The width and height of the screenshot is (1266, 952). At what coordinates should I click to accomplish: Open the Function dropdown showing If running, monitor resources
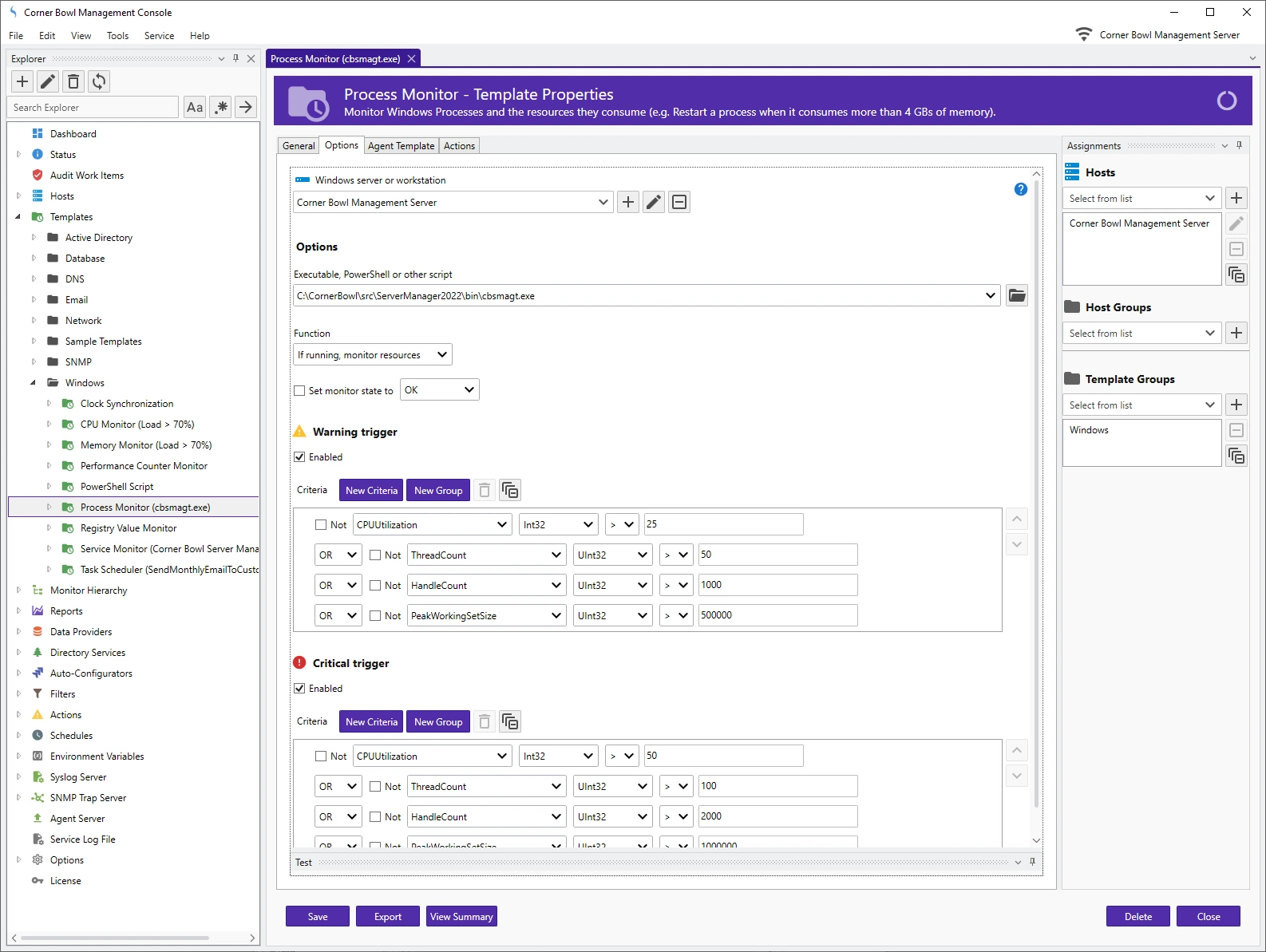372,354
